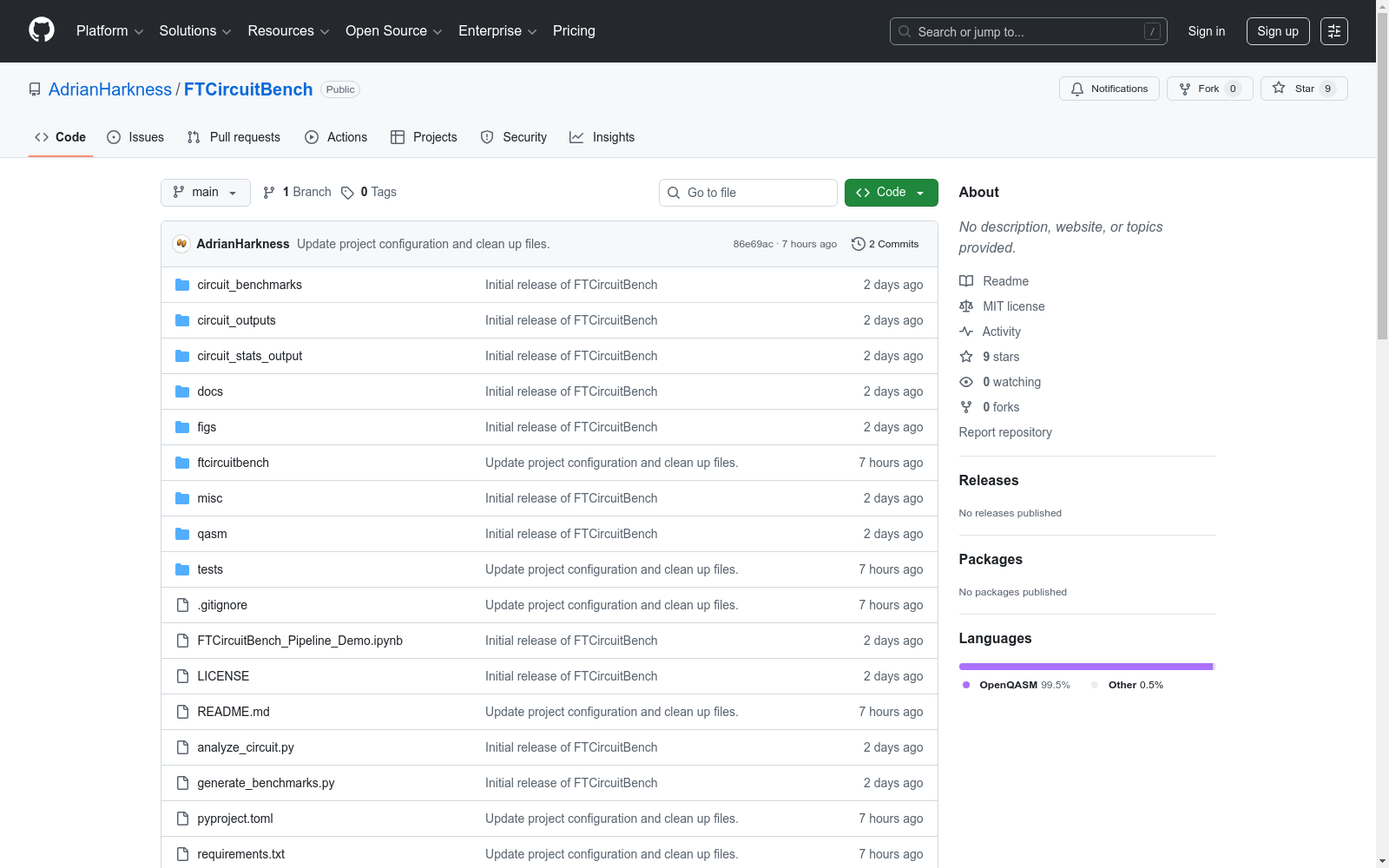1389x868 pixels.
Task: Click the circuit_stats_output folder icon
Action: tap(182, 356)
